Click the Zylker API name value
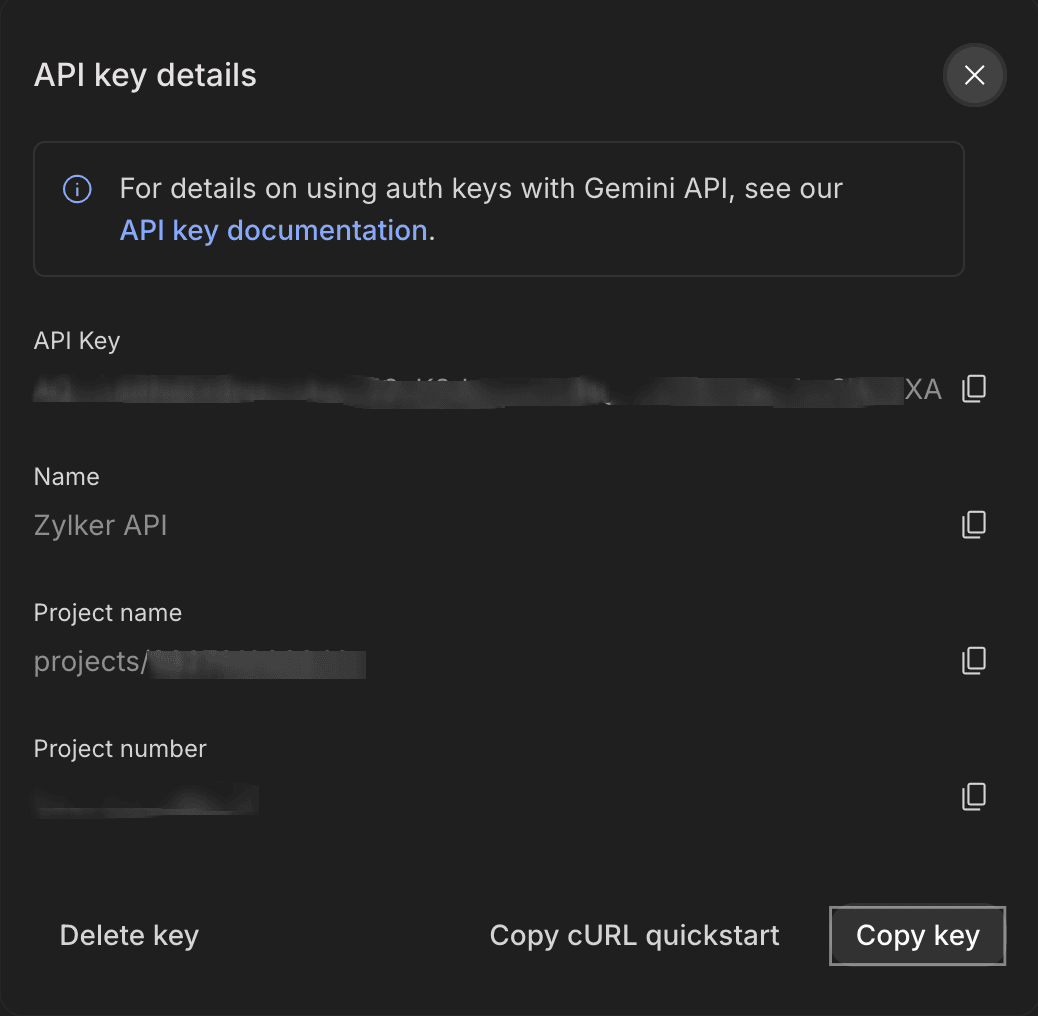Viewport: 1038px width, 1016px height. tap(101, 526)
